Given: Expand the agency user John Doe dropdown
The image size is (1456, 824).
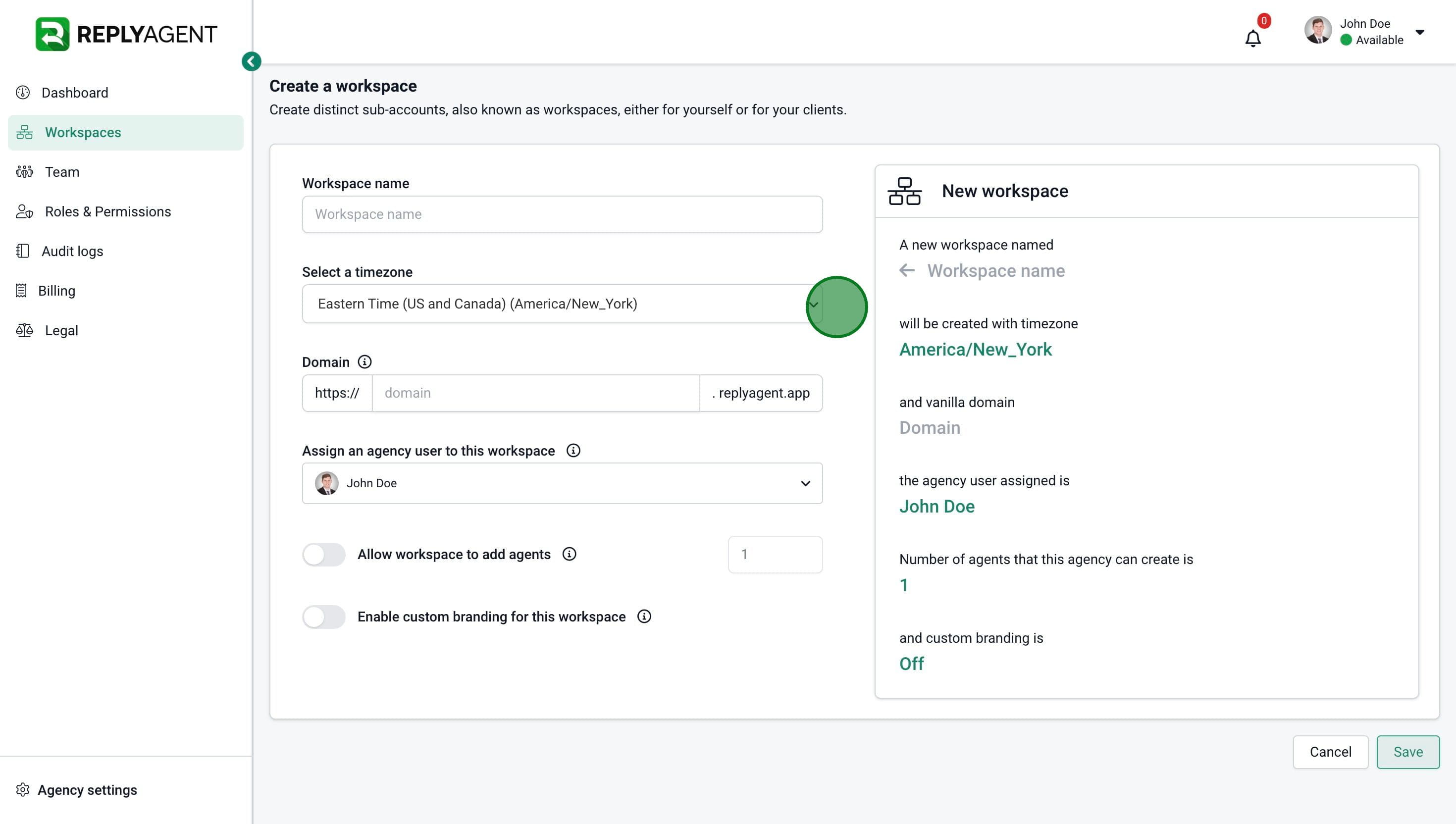Looking at the screenshot, I should [x=805, y=483].
